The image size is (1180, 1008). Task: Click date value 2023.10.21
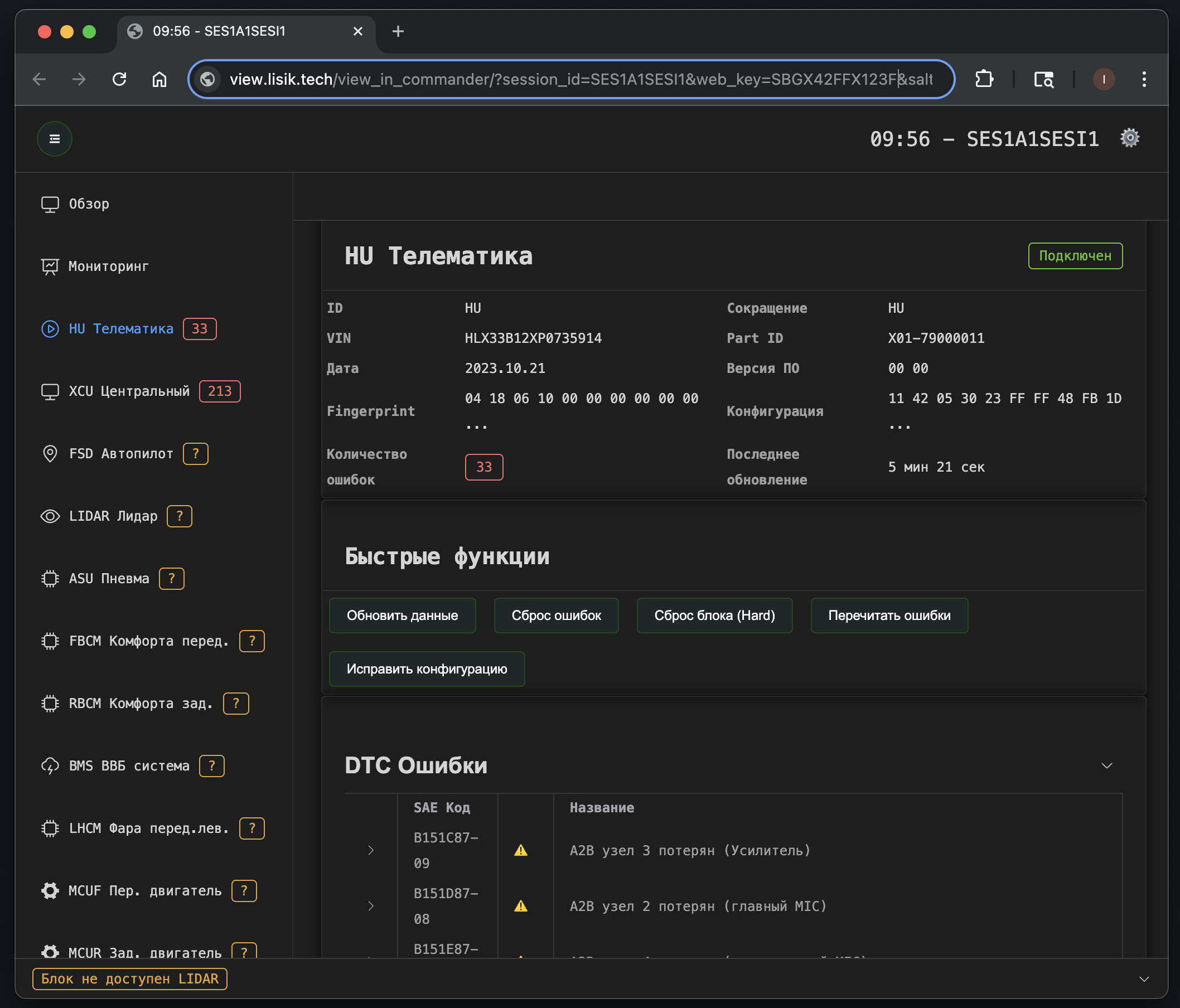505,369
